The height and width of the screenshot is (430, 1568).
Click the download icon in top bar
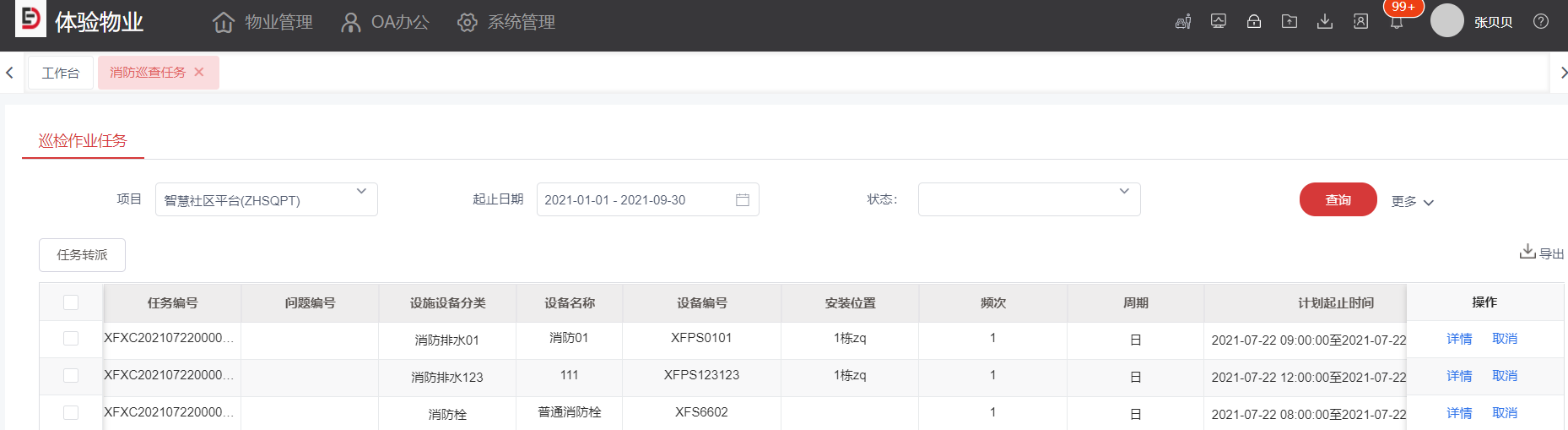click(x=1325, y=22)
